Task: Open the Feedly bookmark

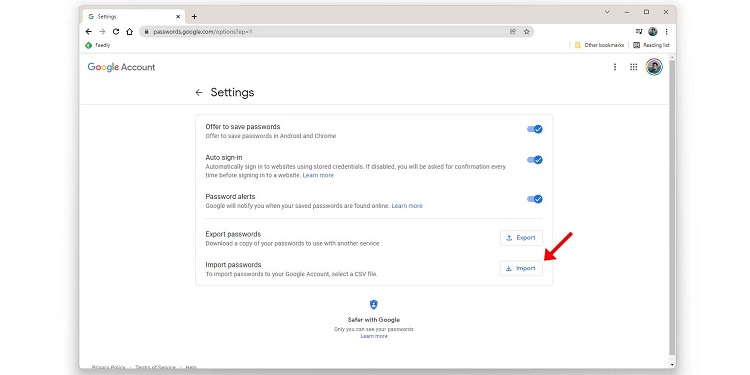Action: [x=98, y=45]
